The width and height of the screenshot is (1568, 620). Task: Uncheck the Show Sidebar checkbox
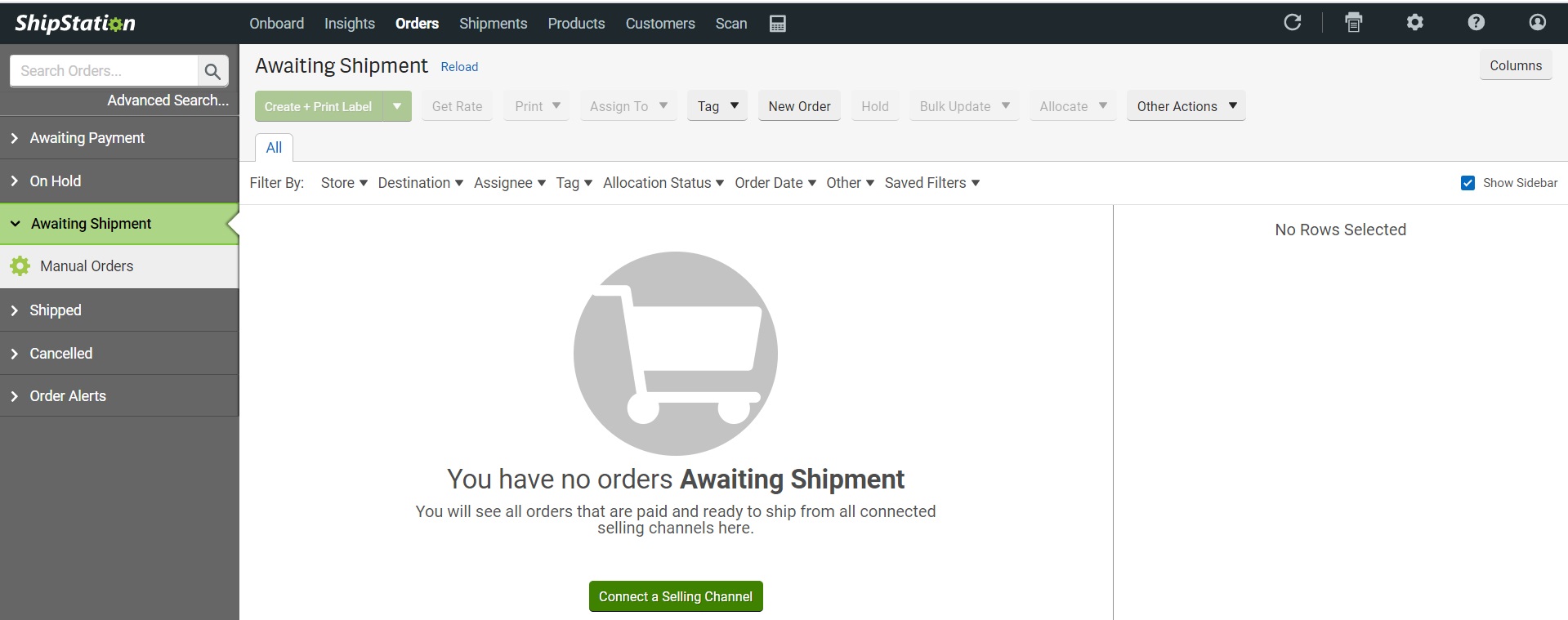[1467, 183]
